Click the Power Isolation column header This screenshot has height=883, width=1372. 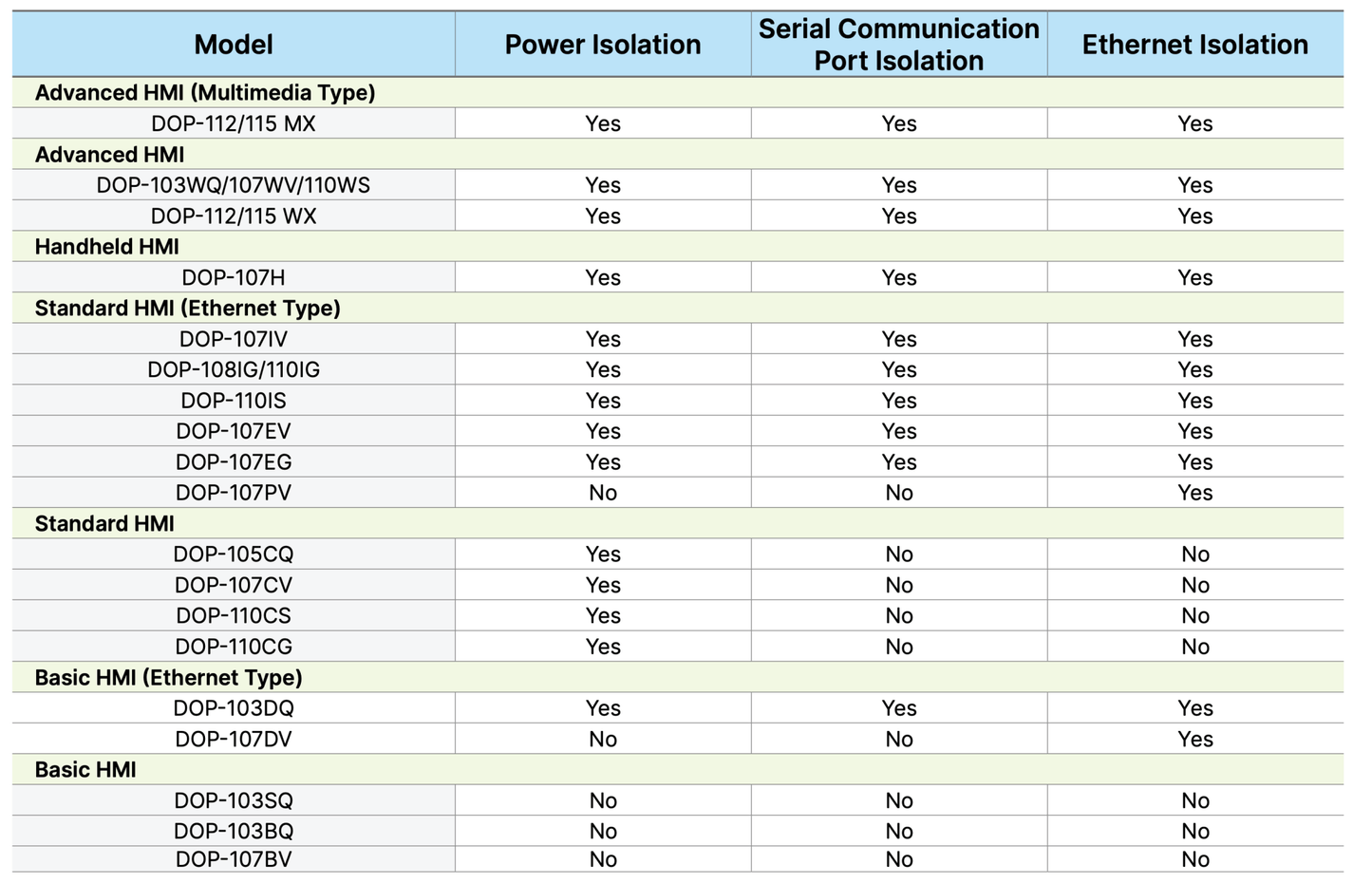click(602, 45)
